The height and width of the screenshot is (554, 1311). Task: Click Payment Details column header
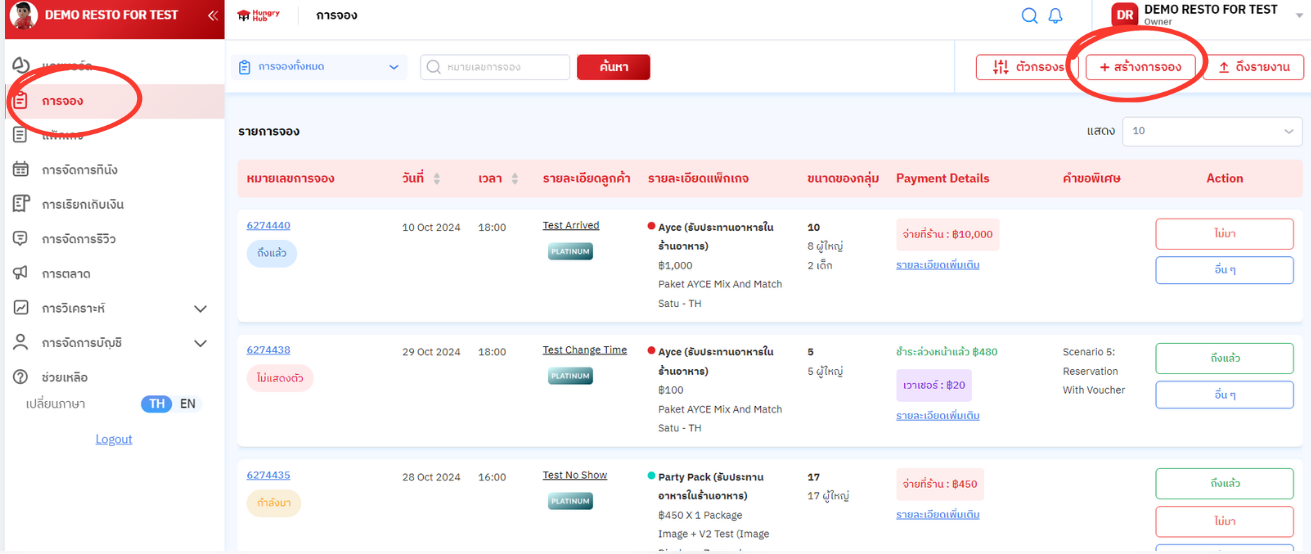click(x=943, y=178)
